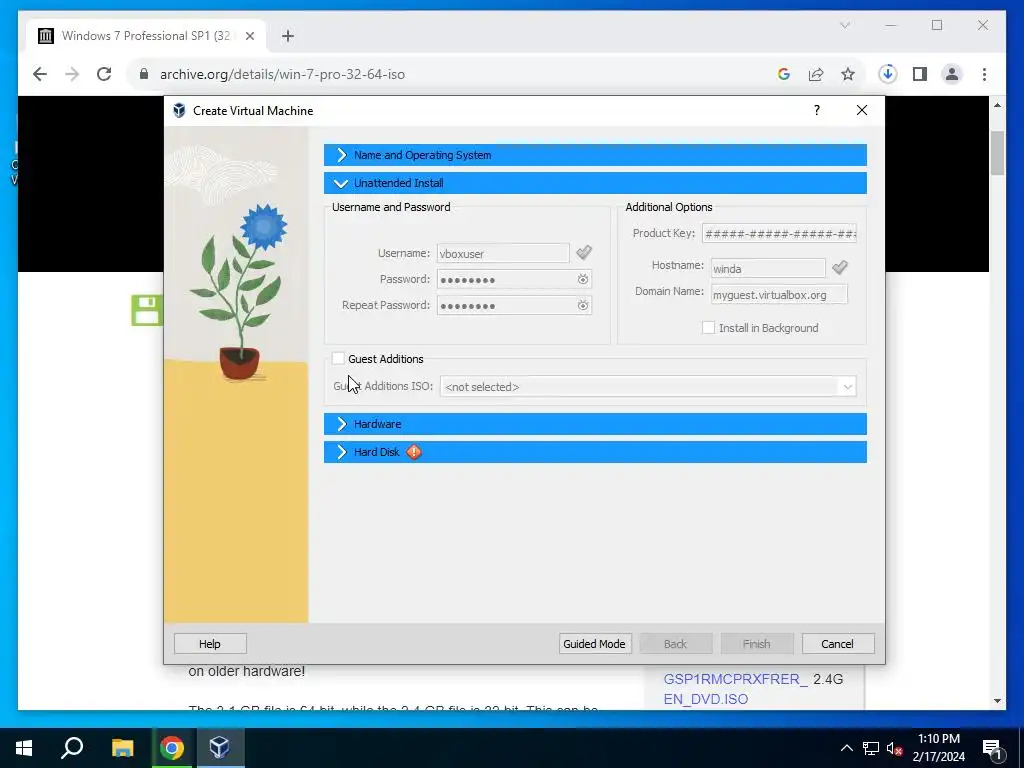Image resolution: width=1024 pixels, height=768 pixels.
Task: Show password via eye icon in Password field
Action: click(x=583, y=280)
